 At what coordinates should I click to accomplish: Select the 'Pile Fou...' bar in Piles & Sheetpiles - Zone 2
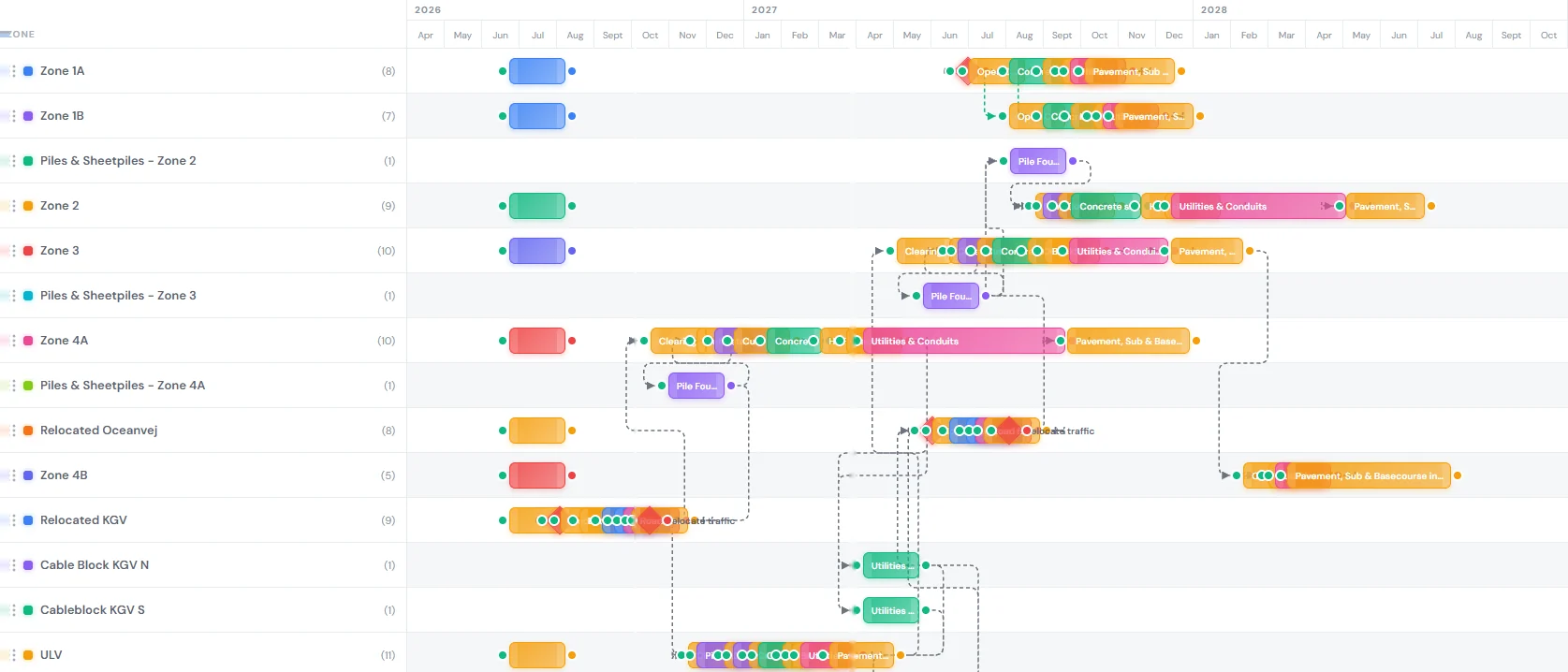click(1038, 161)
